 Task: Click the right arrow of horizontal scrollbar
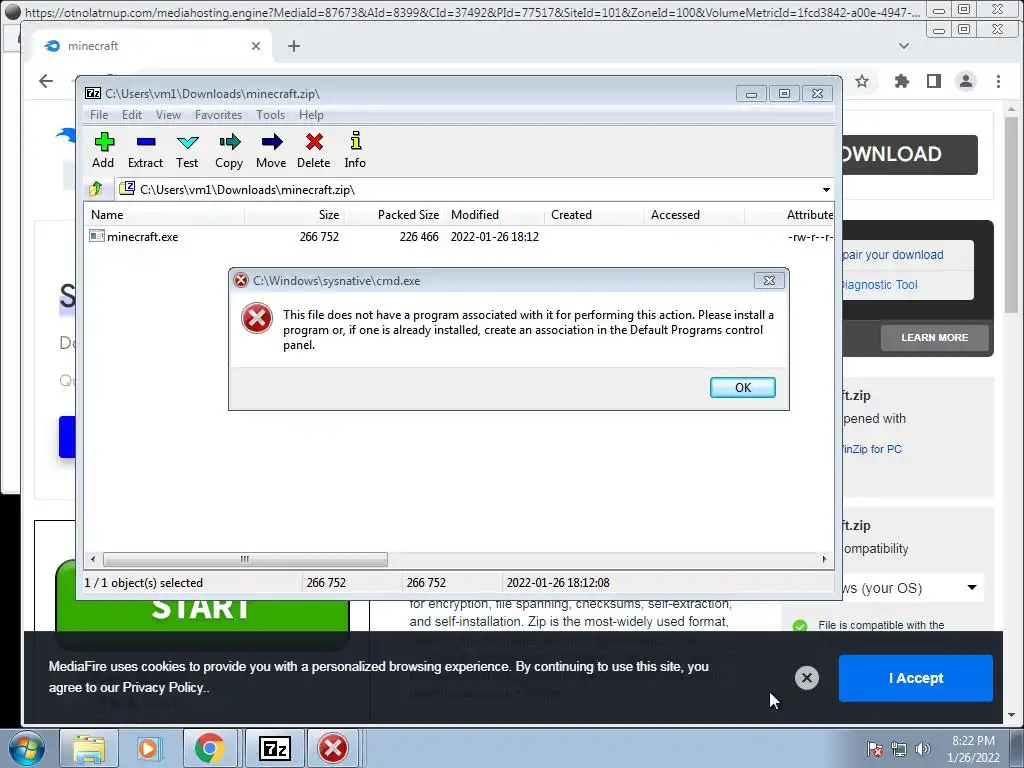click(824, 559)
